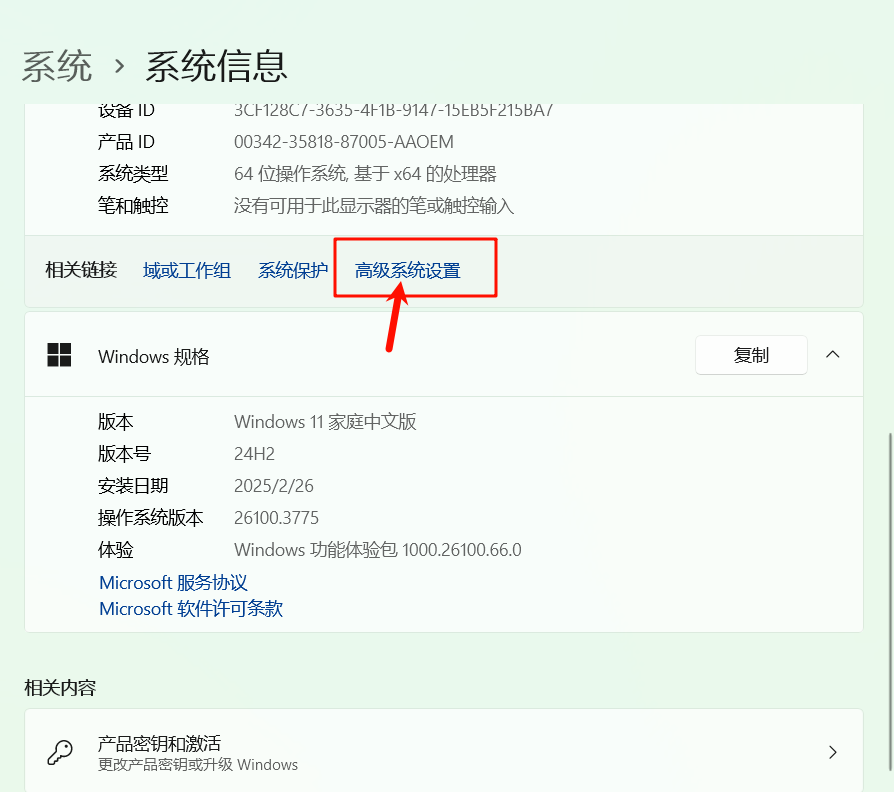
Task: Click the breadcrumb separator chevron after 系统
Action: [x=119, y=66]
